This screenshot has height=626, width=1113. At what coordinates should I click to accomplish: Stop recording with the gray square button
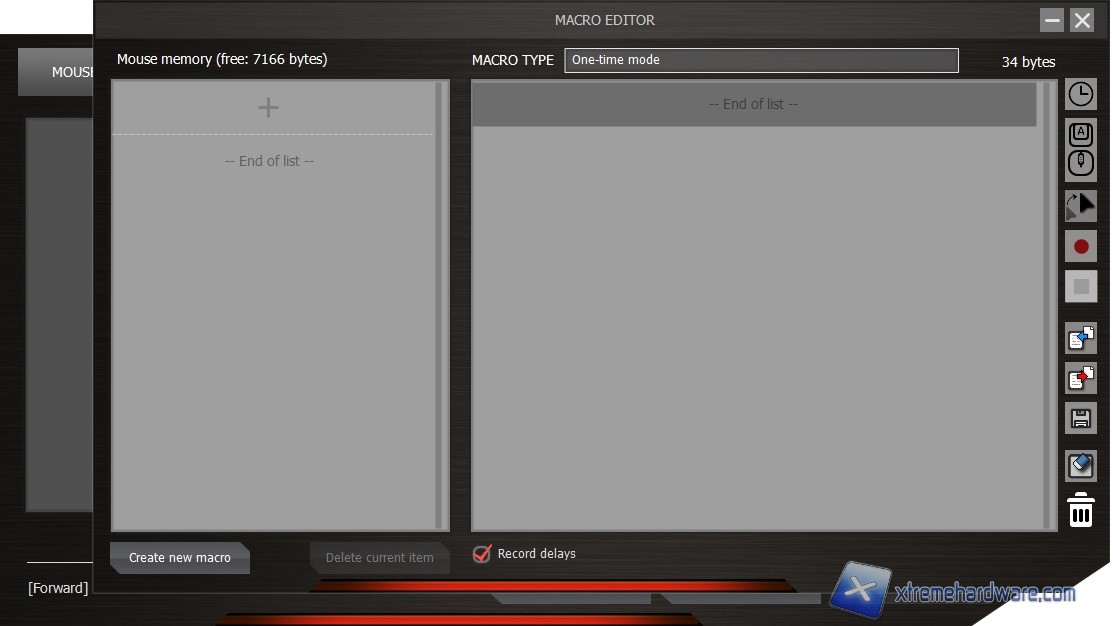(1080, 286)
